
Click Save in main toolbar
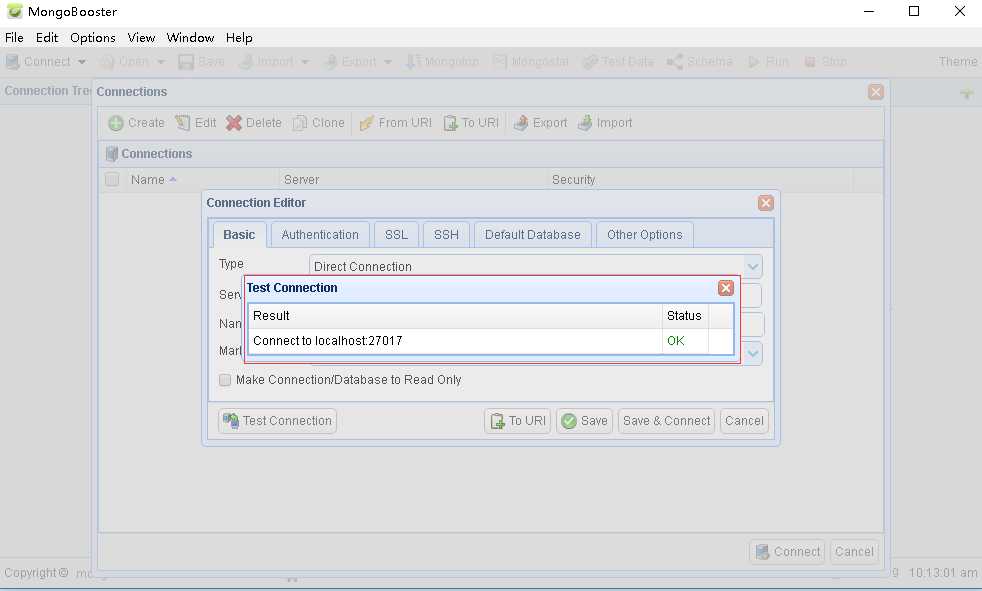point(201,61)
